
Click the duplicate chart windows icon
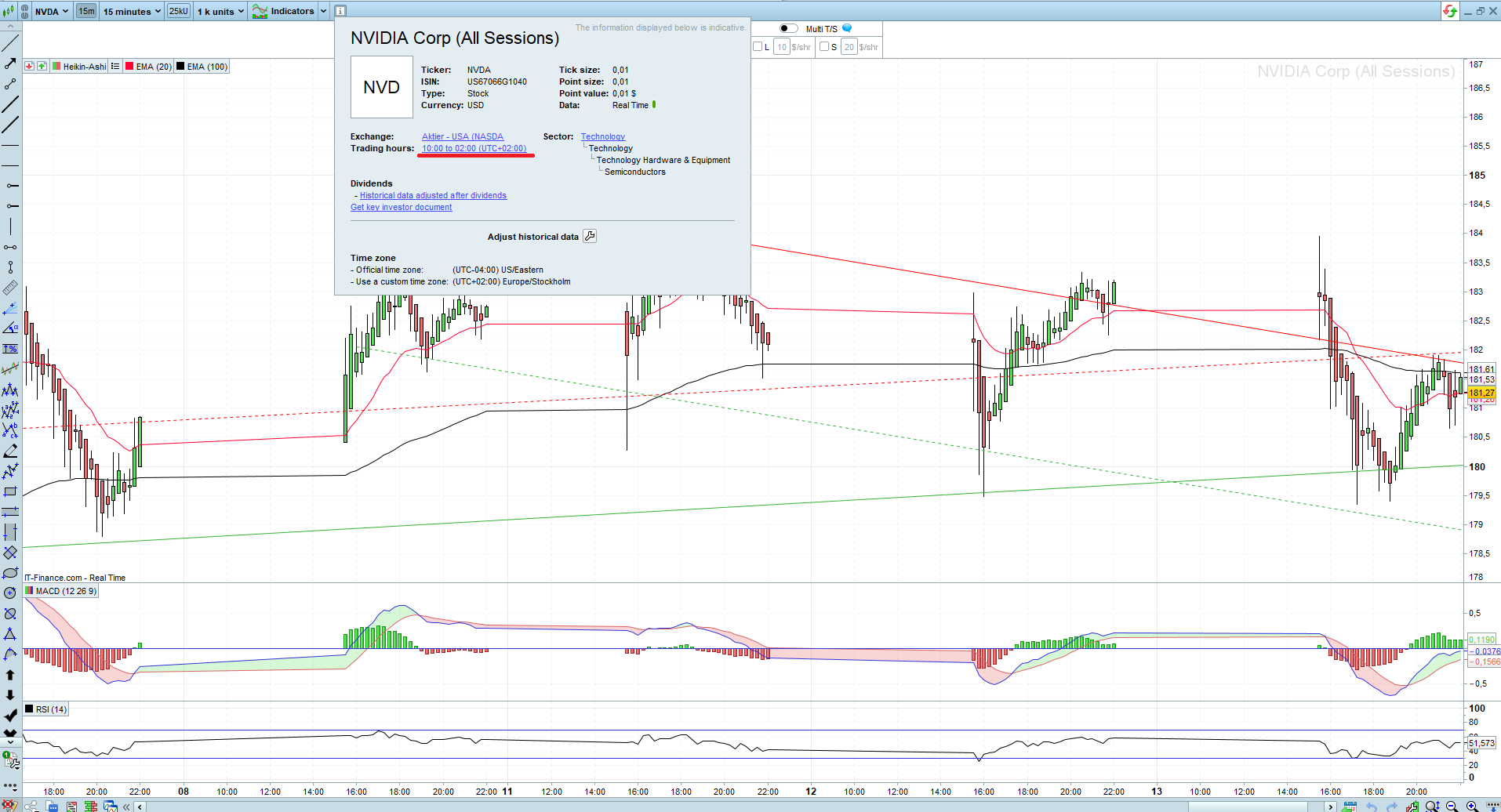(x=111, y=806)
